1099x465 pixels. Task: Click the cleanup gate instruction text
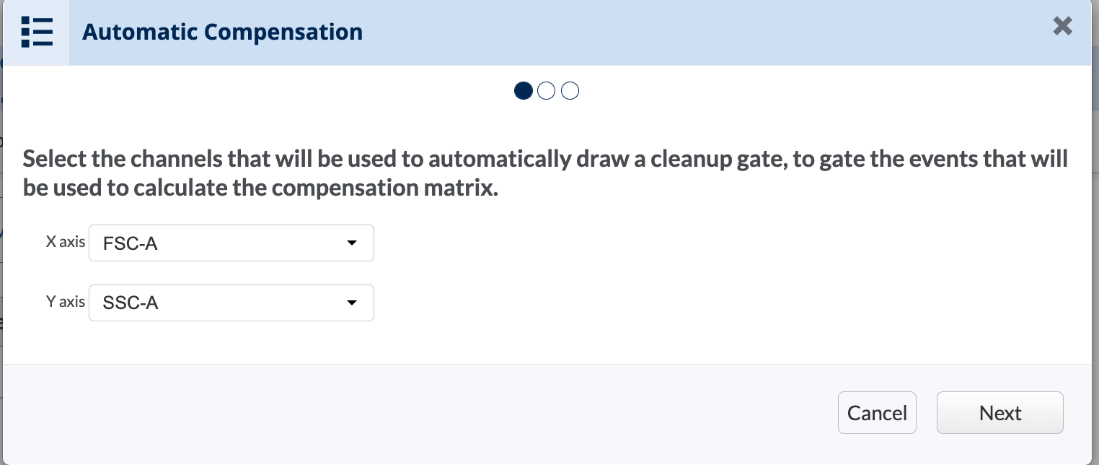click(x=545, y=159)
